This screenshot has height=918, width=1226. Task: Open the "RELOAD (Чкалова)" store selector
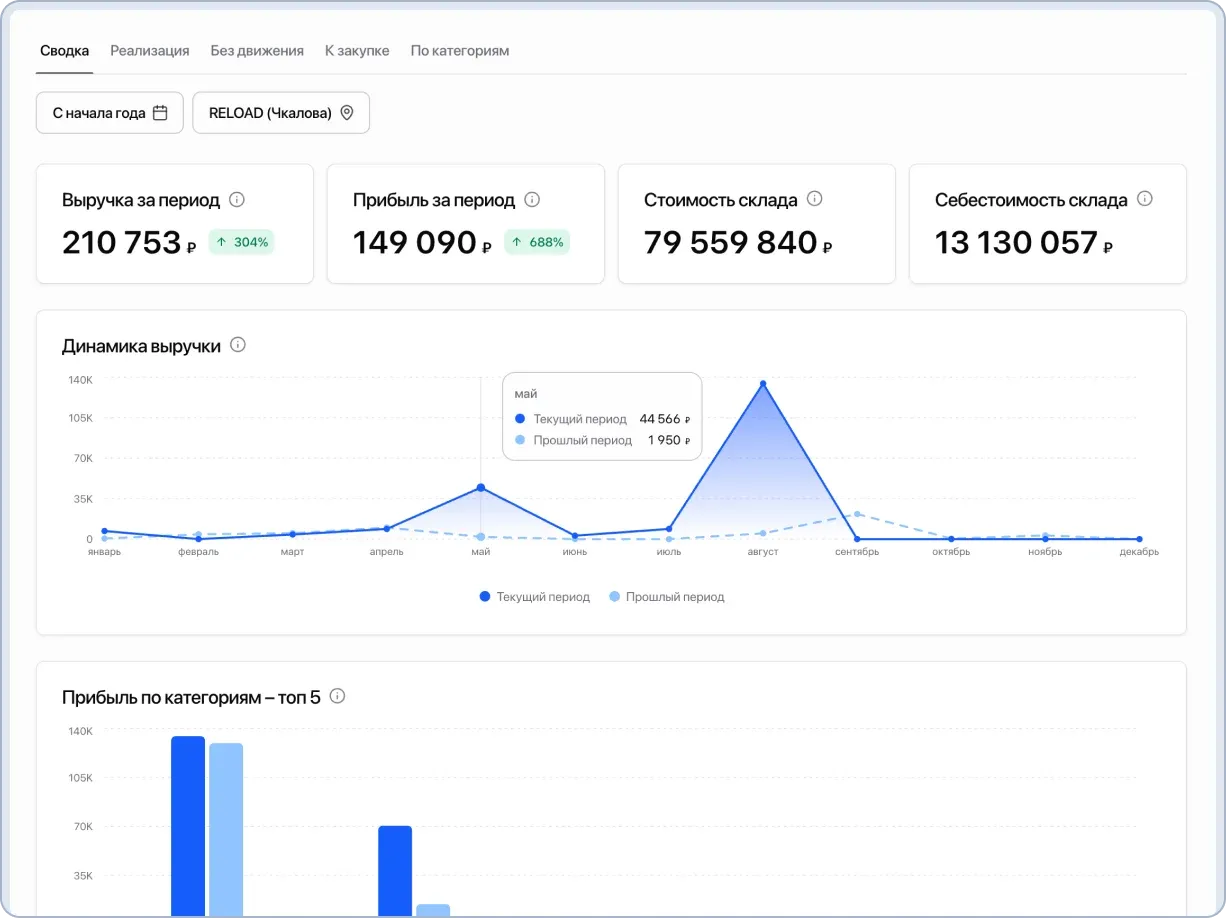click(x=281, y=112)
